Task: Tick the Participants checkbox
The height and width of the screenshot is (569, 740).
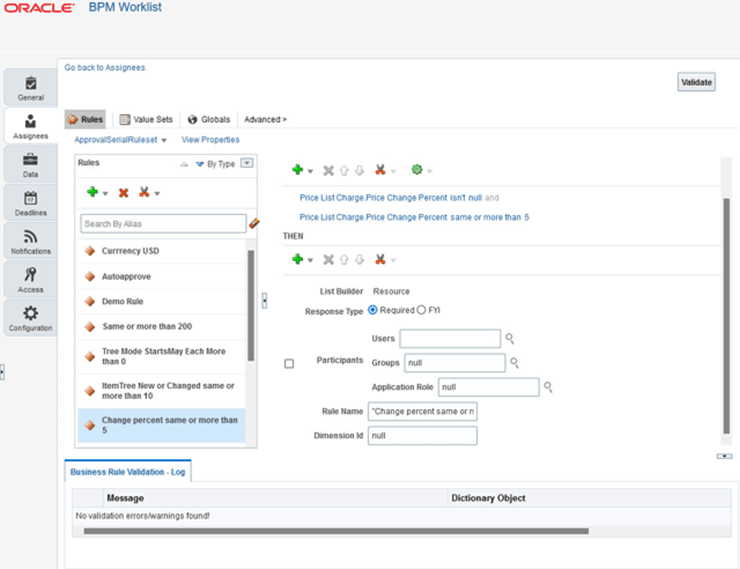Action: pyautogui.click(x=289, y=363)
